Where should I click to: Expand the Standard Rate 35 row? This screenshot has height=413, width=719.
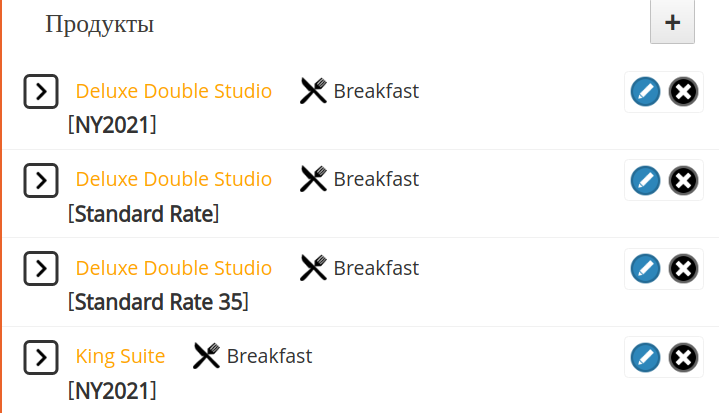coord(41,268)
